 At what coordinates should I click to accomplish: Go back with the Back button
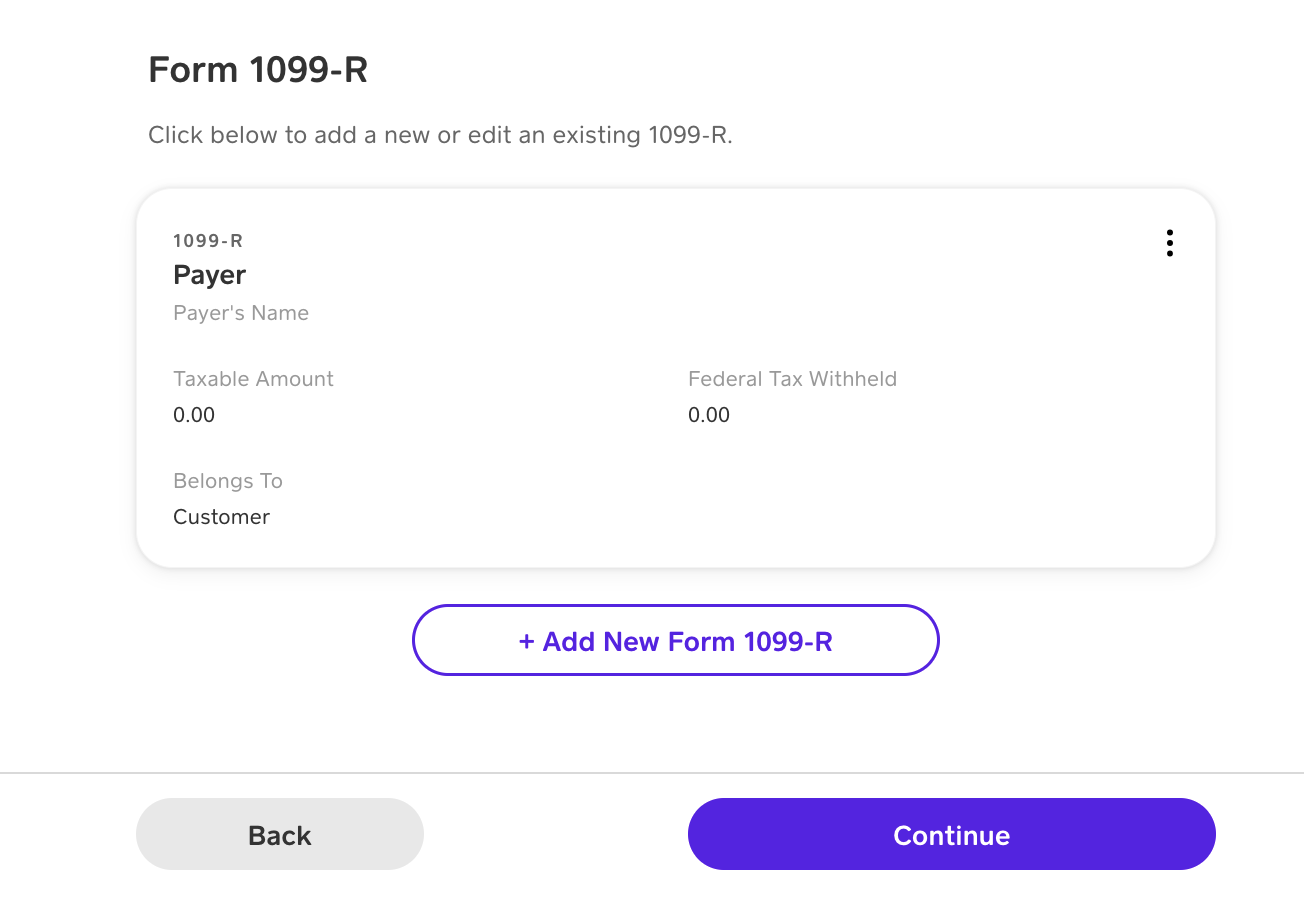(280, 835)
